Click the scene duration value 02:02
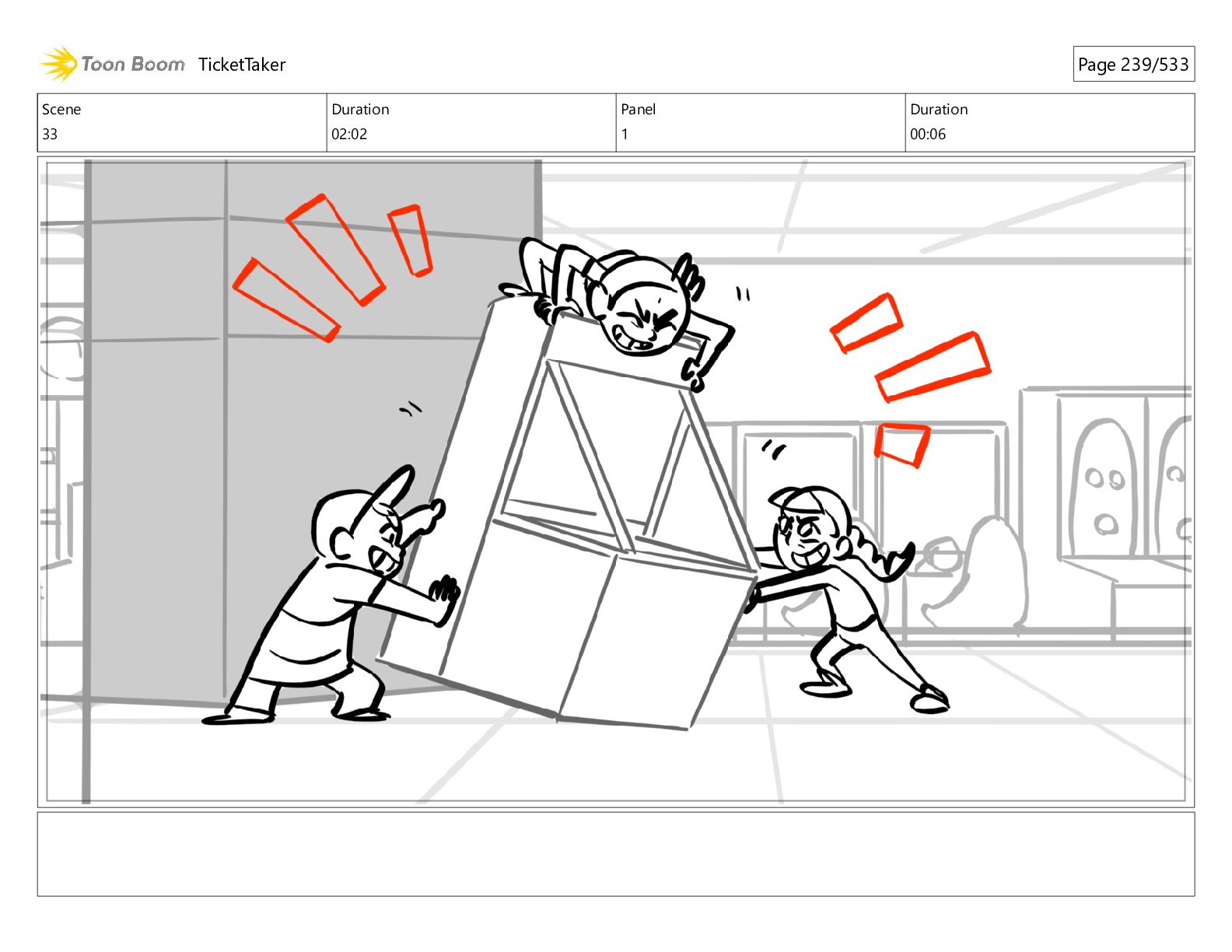This screenshot has height=952, width=1232. click(349, 134)
